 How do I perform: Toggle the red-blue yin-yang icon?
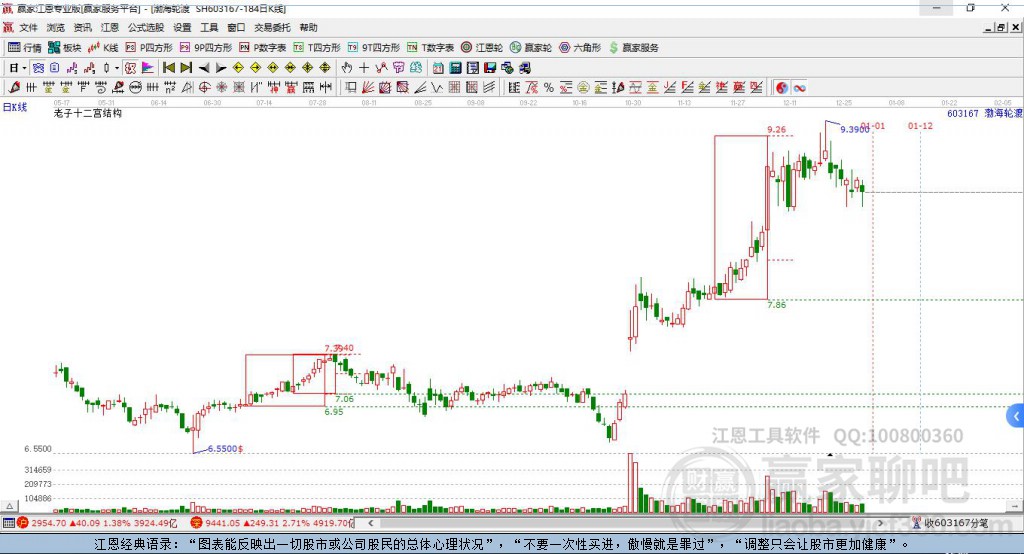click(x=782, y=87)
